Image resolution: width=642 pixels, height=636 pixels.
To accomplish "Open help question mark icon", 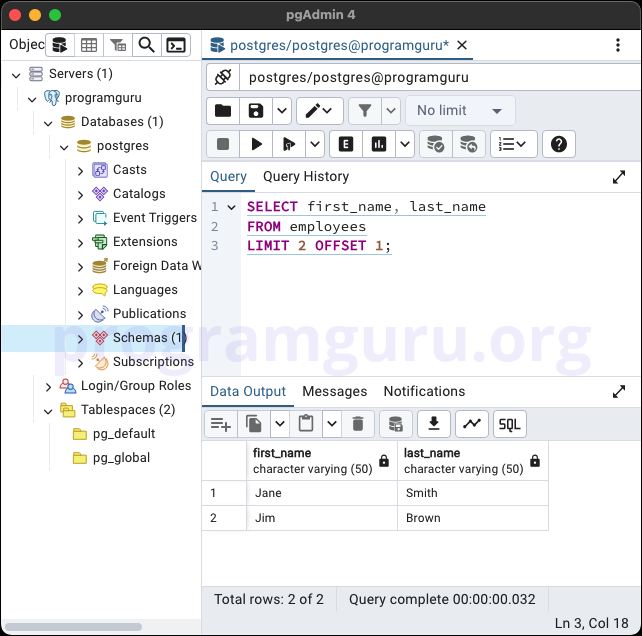I will [559, 144].
